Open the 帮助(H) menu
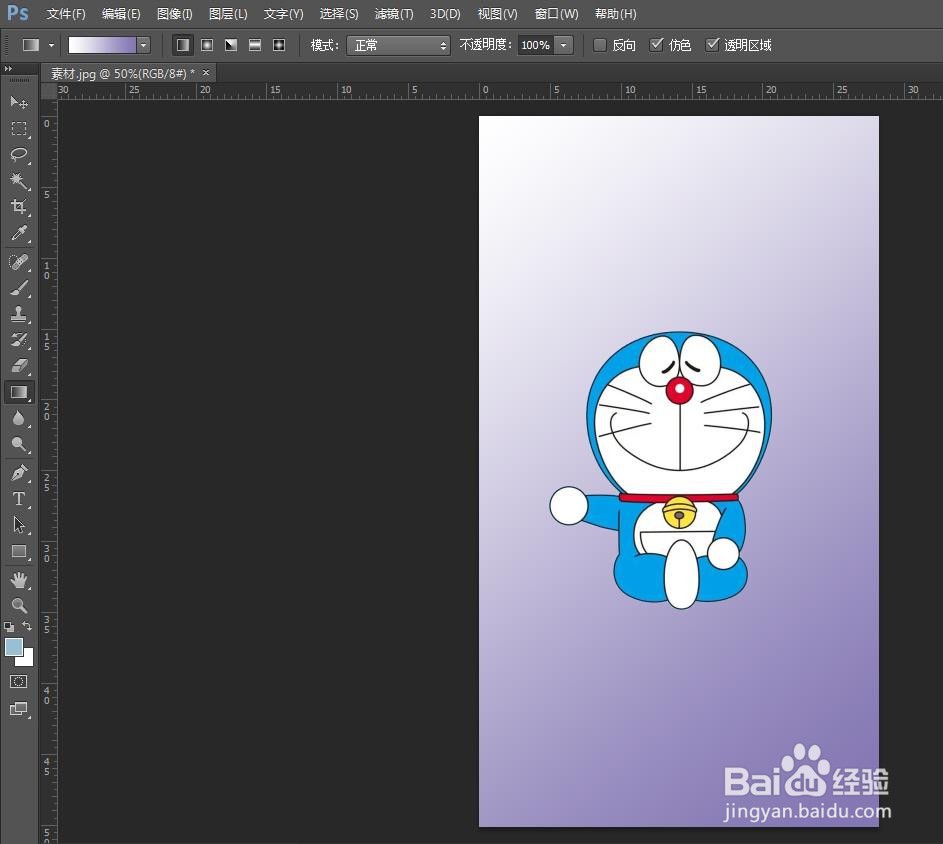 [x=615, y=14]
